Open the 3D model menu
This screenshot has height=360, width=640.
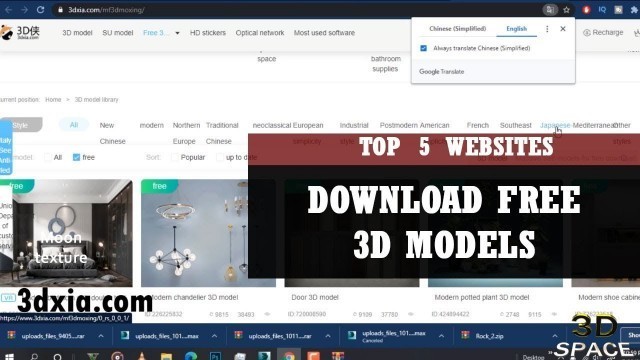[x=77, y=33]
